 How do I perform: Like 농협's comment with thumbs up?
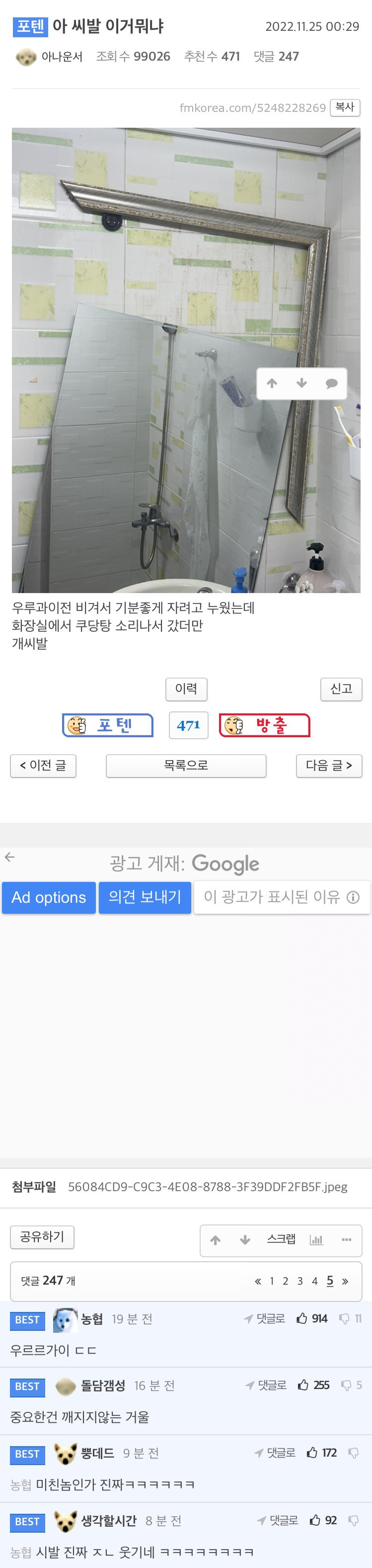pos(302,1319)
